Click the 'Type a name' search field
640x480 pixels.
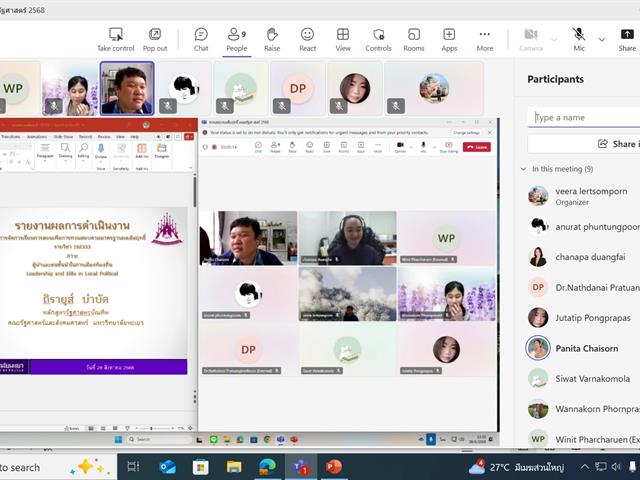coord(585,117)
